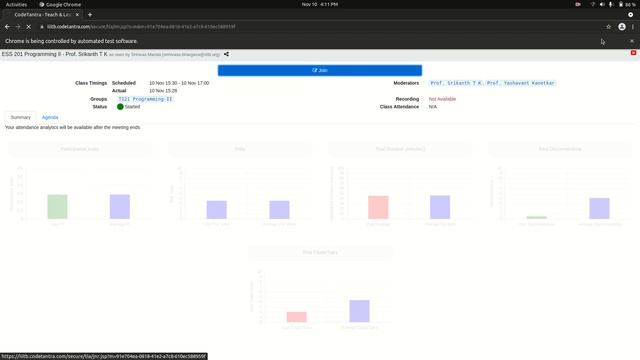Open a new tab with plus button
The image size is (640, 360).
point(90,15)
